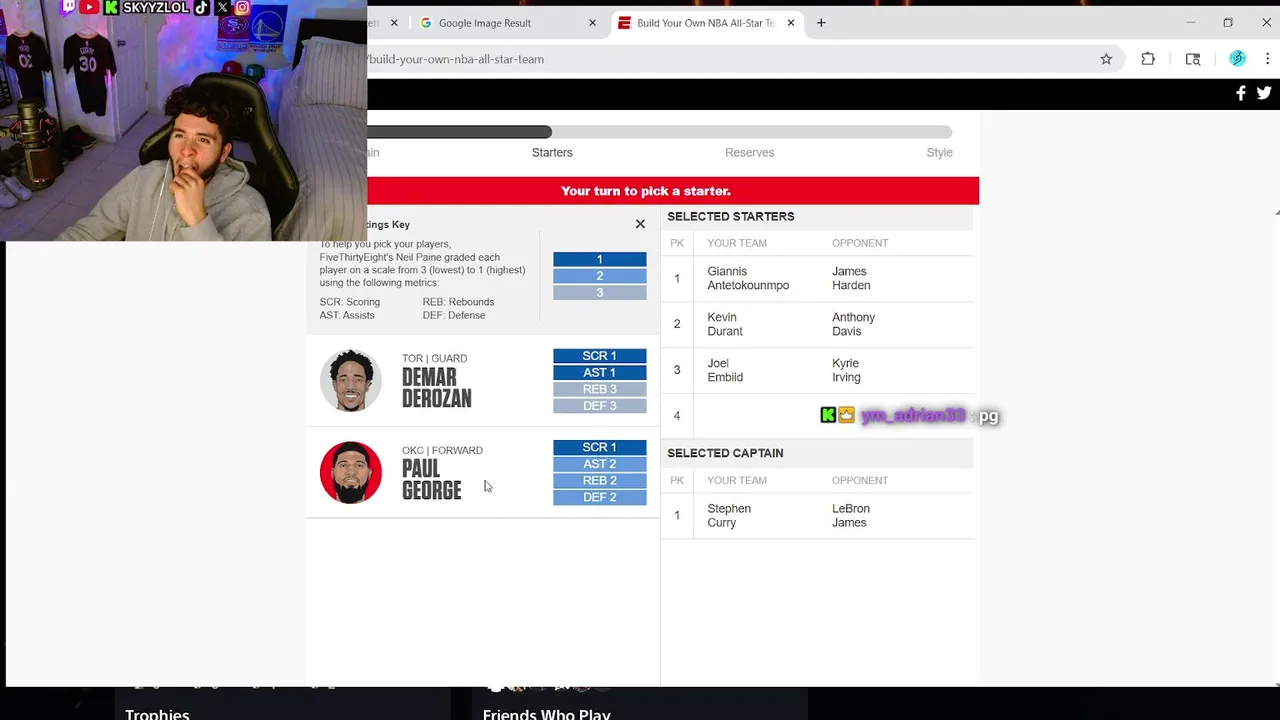
Task: Click DeRozan's REB 3 rating bar
Action: click(600, 389)
